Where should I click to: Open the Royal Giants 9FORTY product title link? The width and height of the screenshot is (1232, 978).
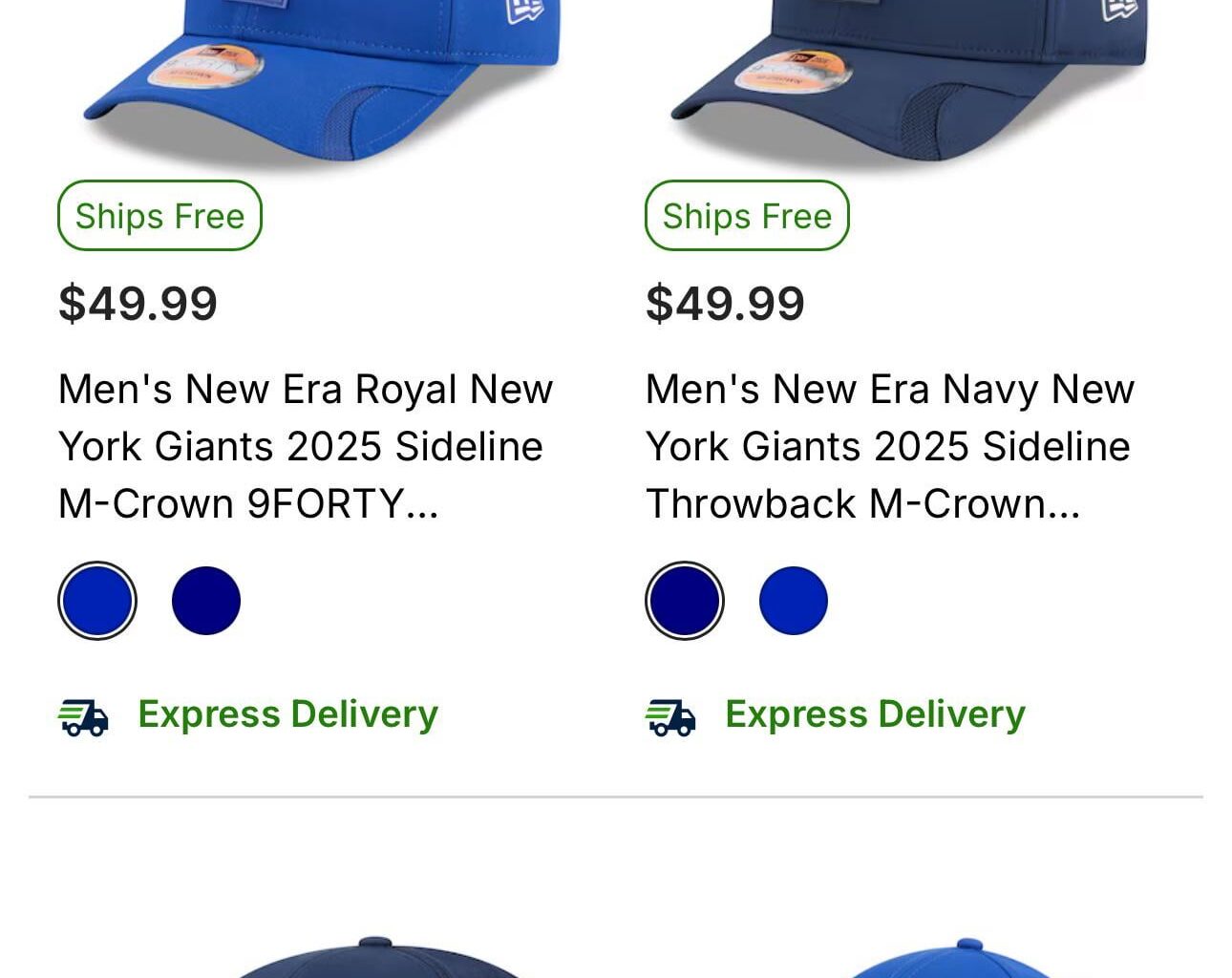306,445
